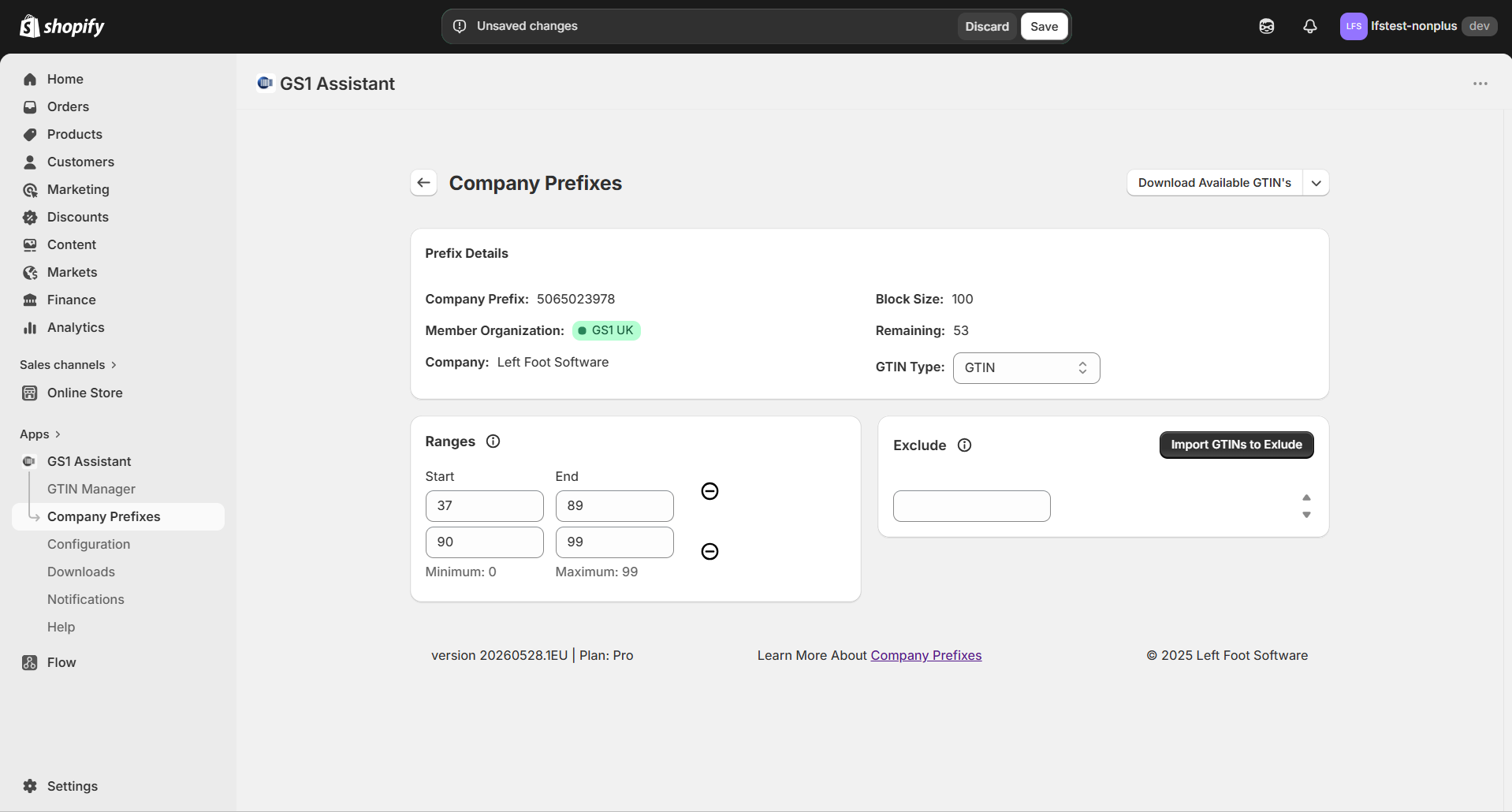Screen dimensions: 1512x812
Task: Focus the empty Exclude input field
Action: 972,506
